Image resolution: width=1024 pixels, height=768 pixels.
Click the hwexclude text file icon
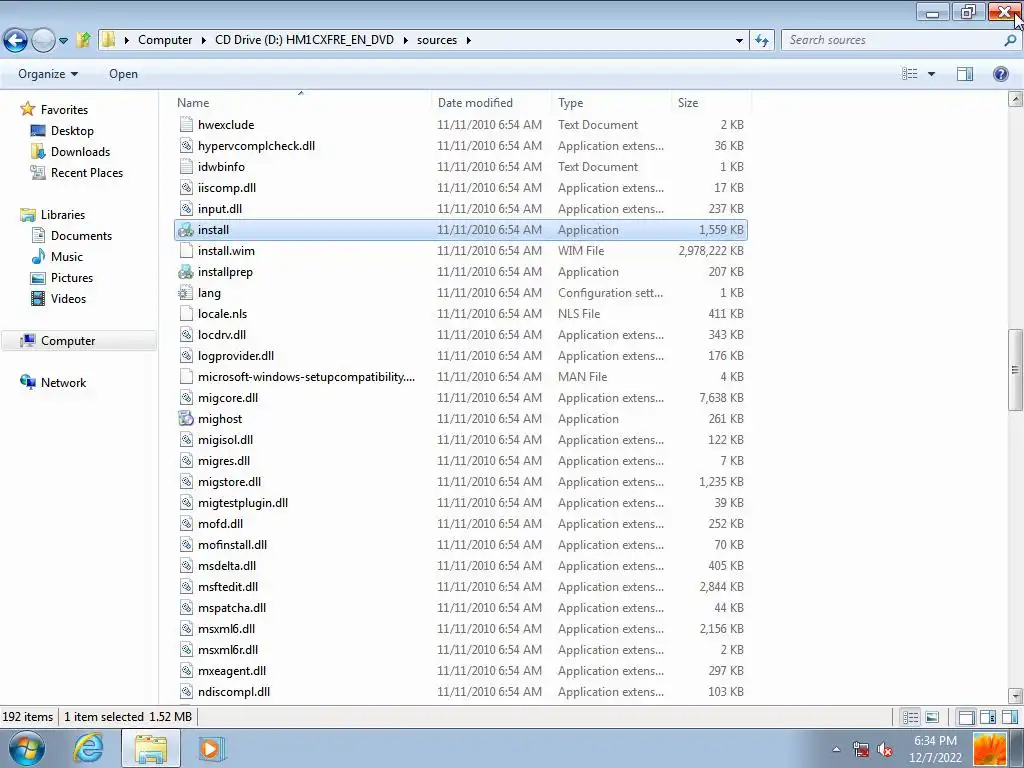[x=186, y=125]
